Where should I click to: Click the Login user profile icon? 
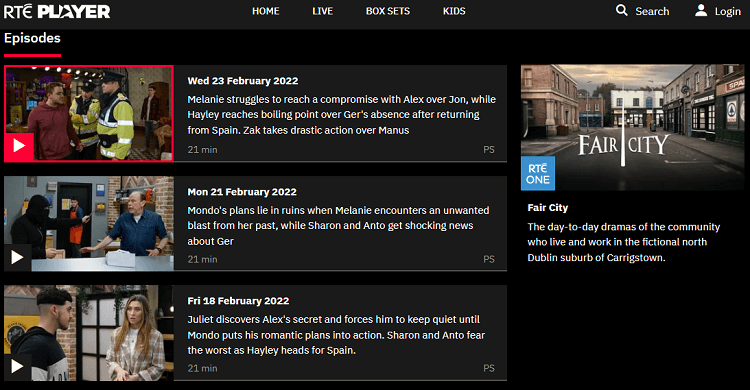click(701, 10)
